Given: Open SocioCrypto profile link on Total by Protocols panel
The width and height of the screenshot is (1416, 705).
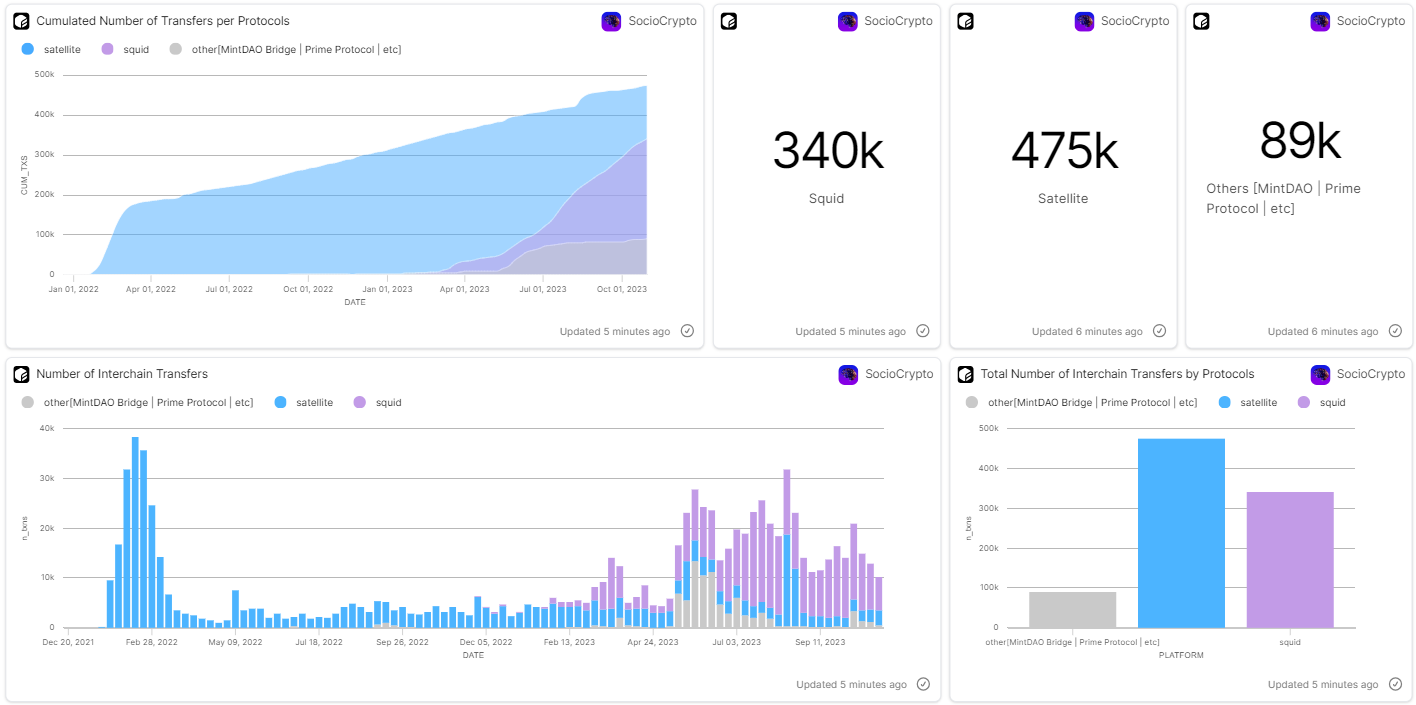Looking at the screenshot, I should click(1371, 374).
